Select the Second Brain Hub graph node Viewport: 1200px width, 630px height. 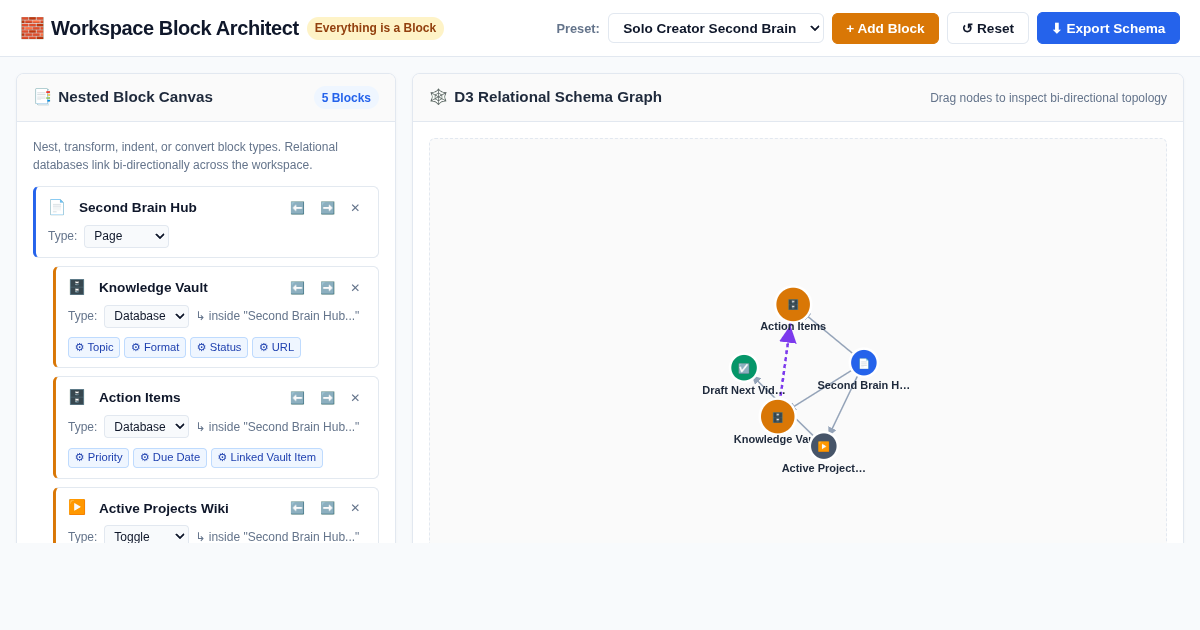[864, 363]
